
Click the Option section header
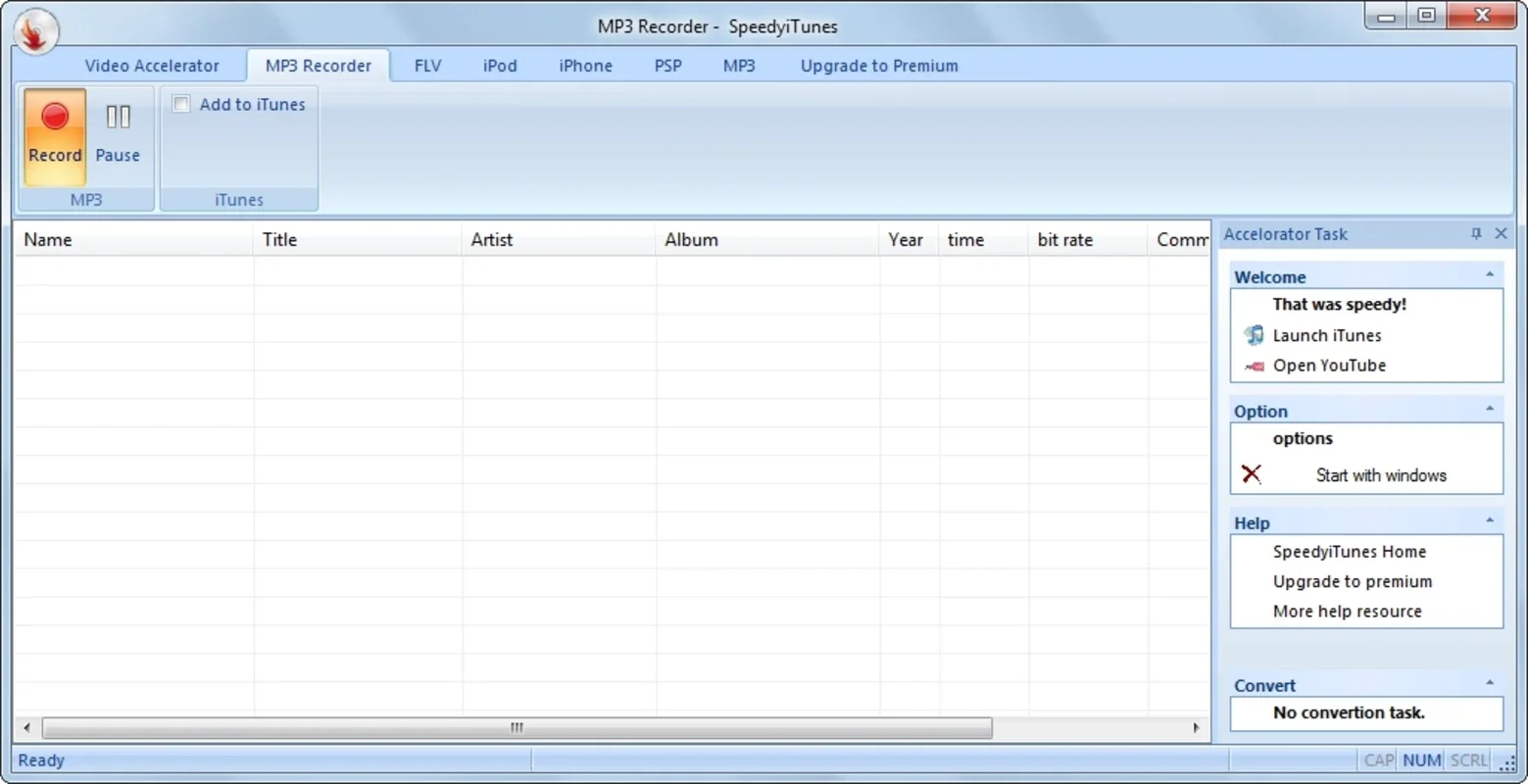[x=1366, y=411]
